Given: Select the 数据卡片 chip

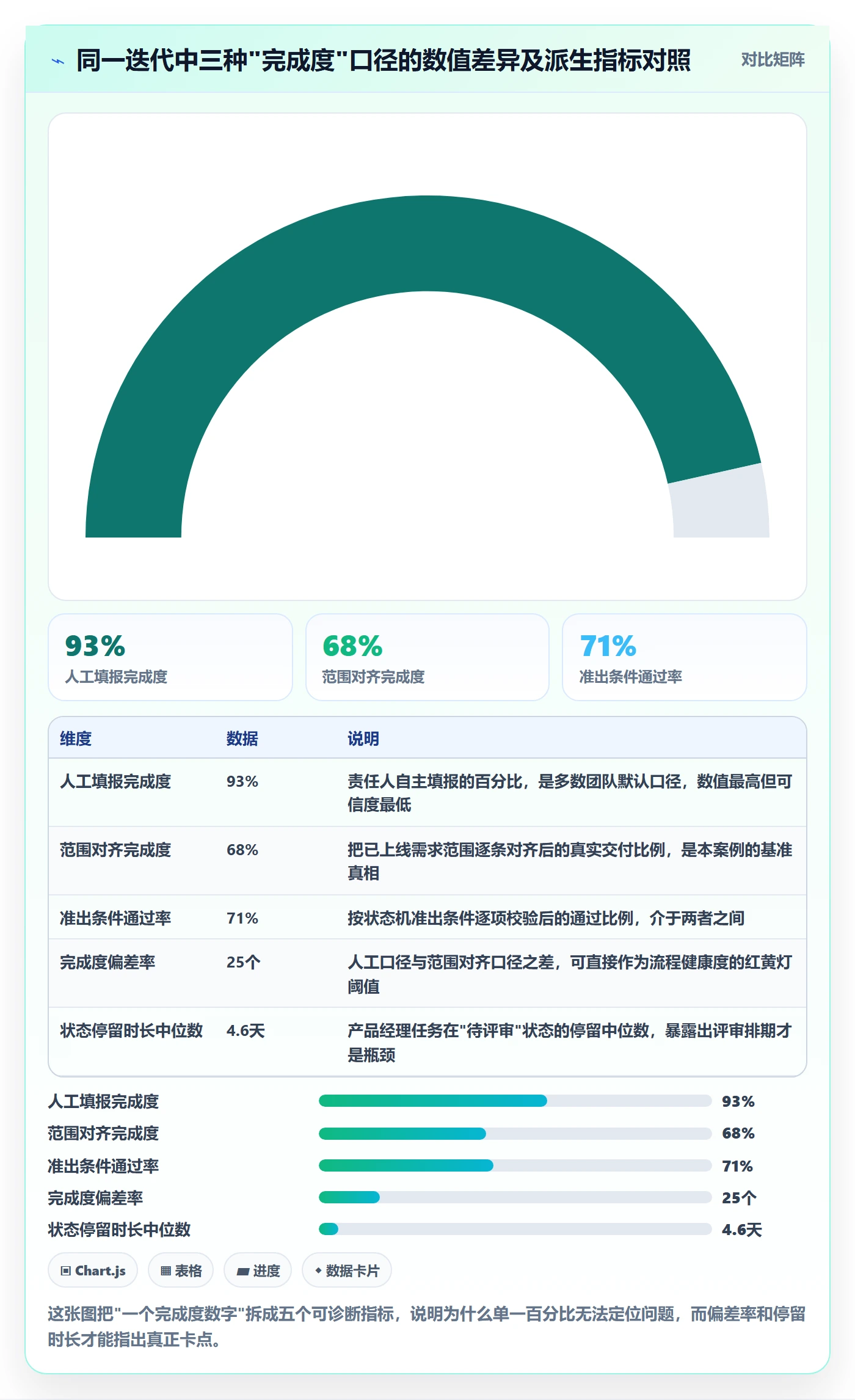Looking at the screenshot, I should click(347, 1271).
